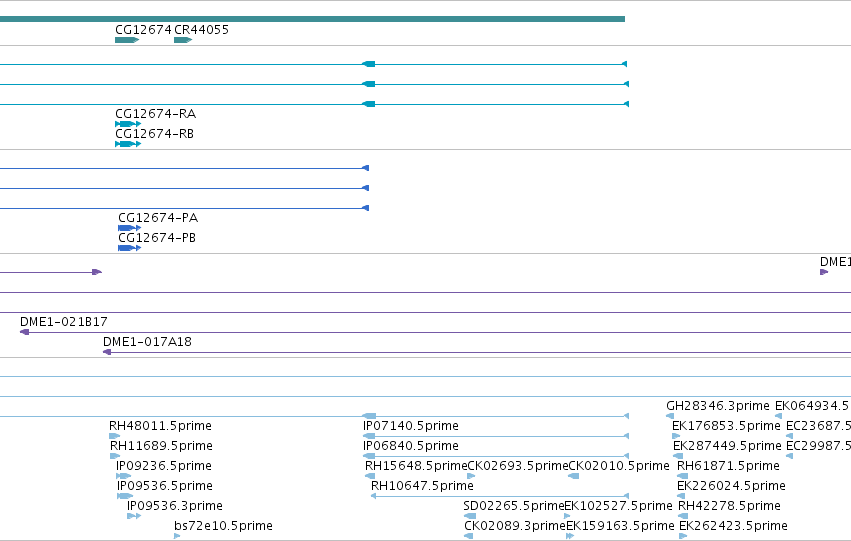Click the RH15648.5prime label
Image resolution: width=851 pixels, height=541 pixels.
[416, 466]
